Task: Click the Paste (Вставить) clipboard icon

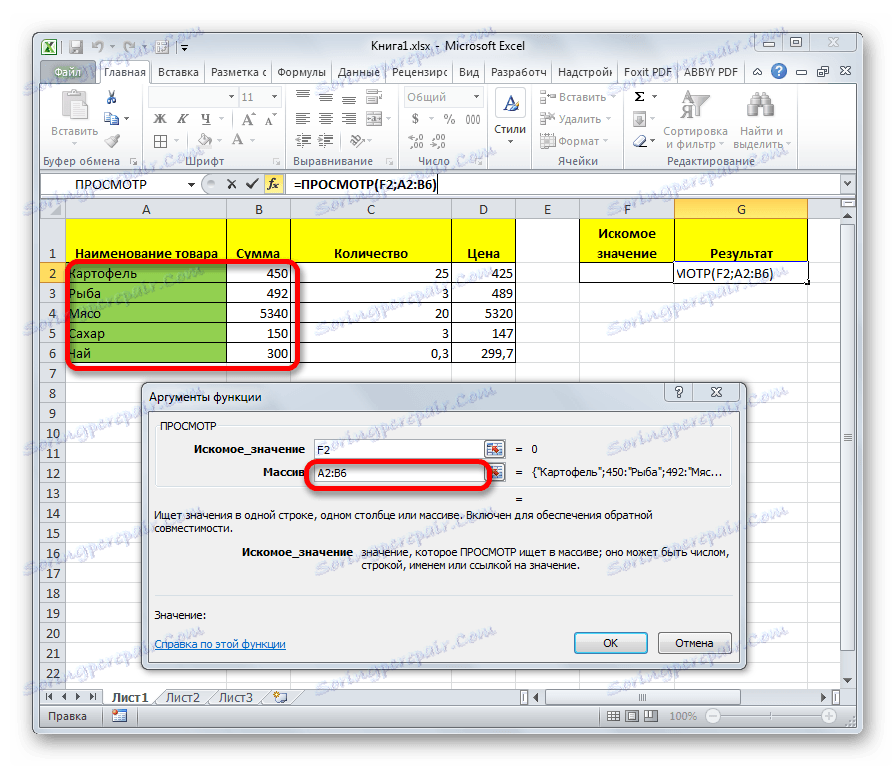Action: pos(74,106)
